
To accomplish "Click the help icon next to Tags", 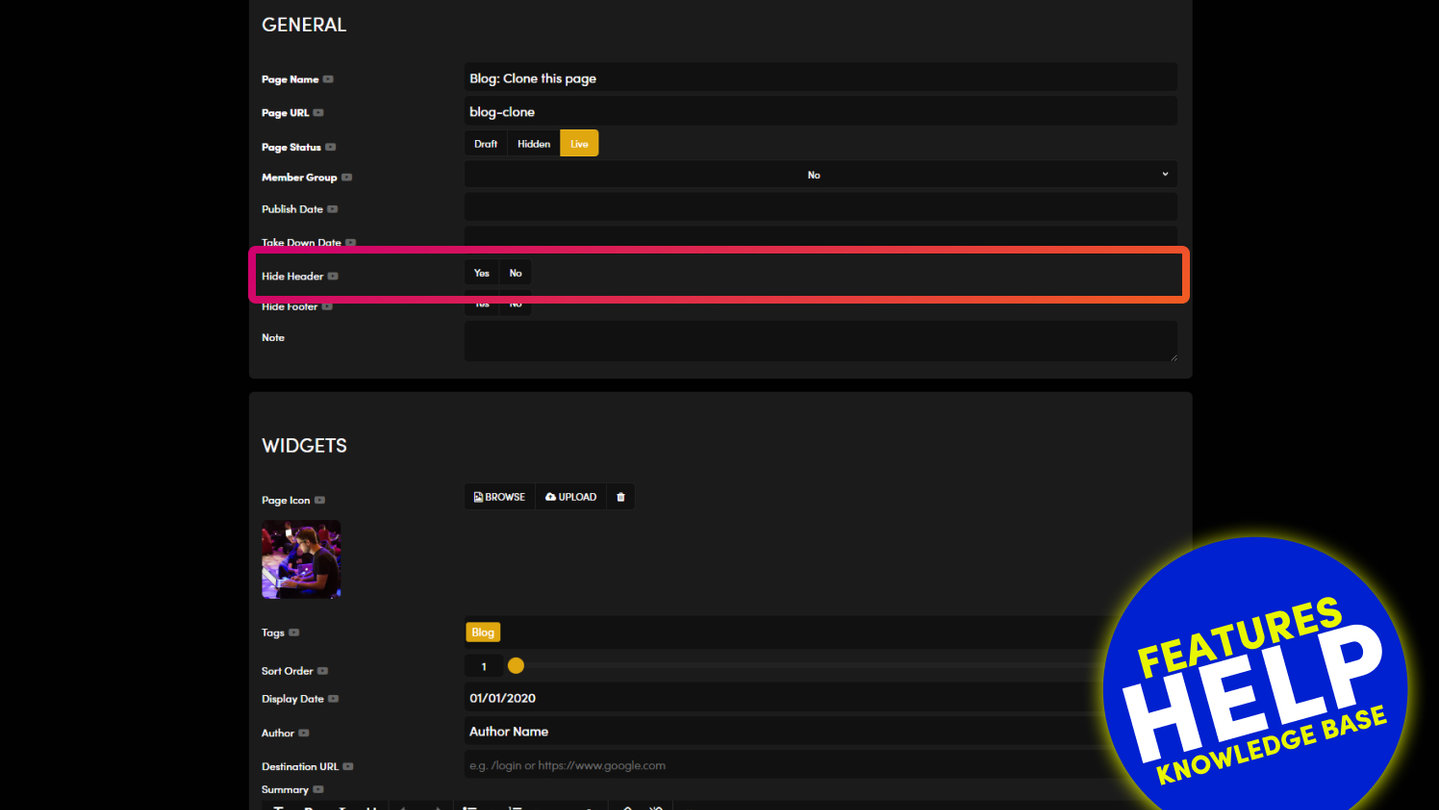I will click(x=294, y=633).
